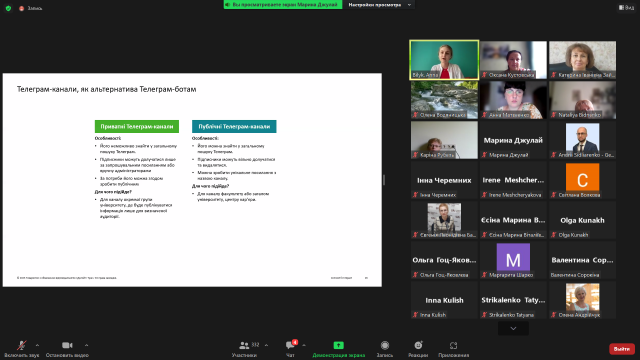This screenshot has height=360, width=640.
Task: Click muted mic icon on Марина Джулай tile
Action: click(x=484, y=155)
